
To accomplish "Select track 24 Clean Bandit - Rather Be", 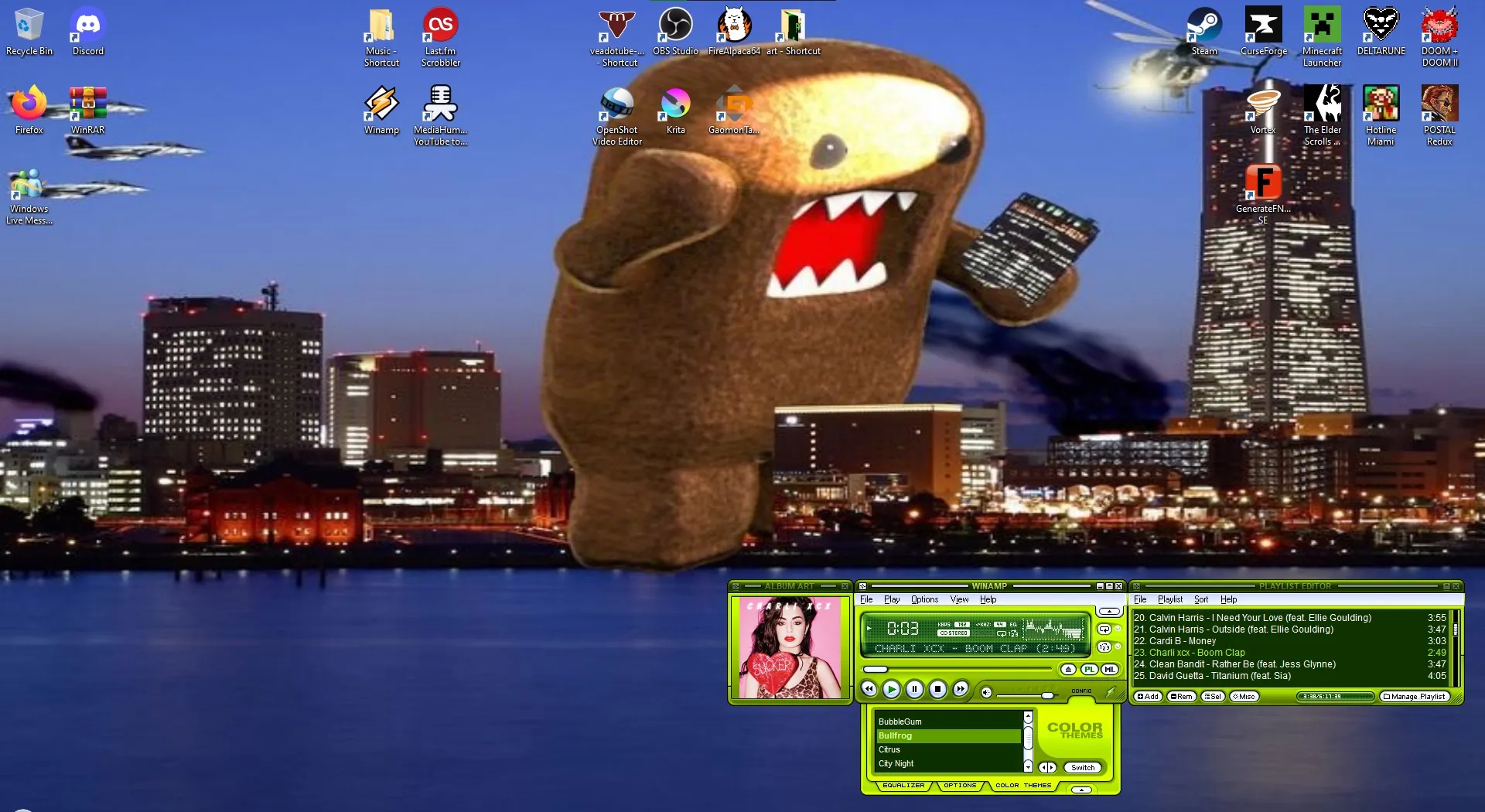I will [x=1289, y=664].
